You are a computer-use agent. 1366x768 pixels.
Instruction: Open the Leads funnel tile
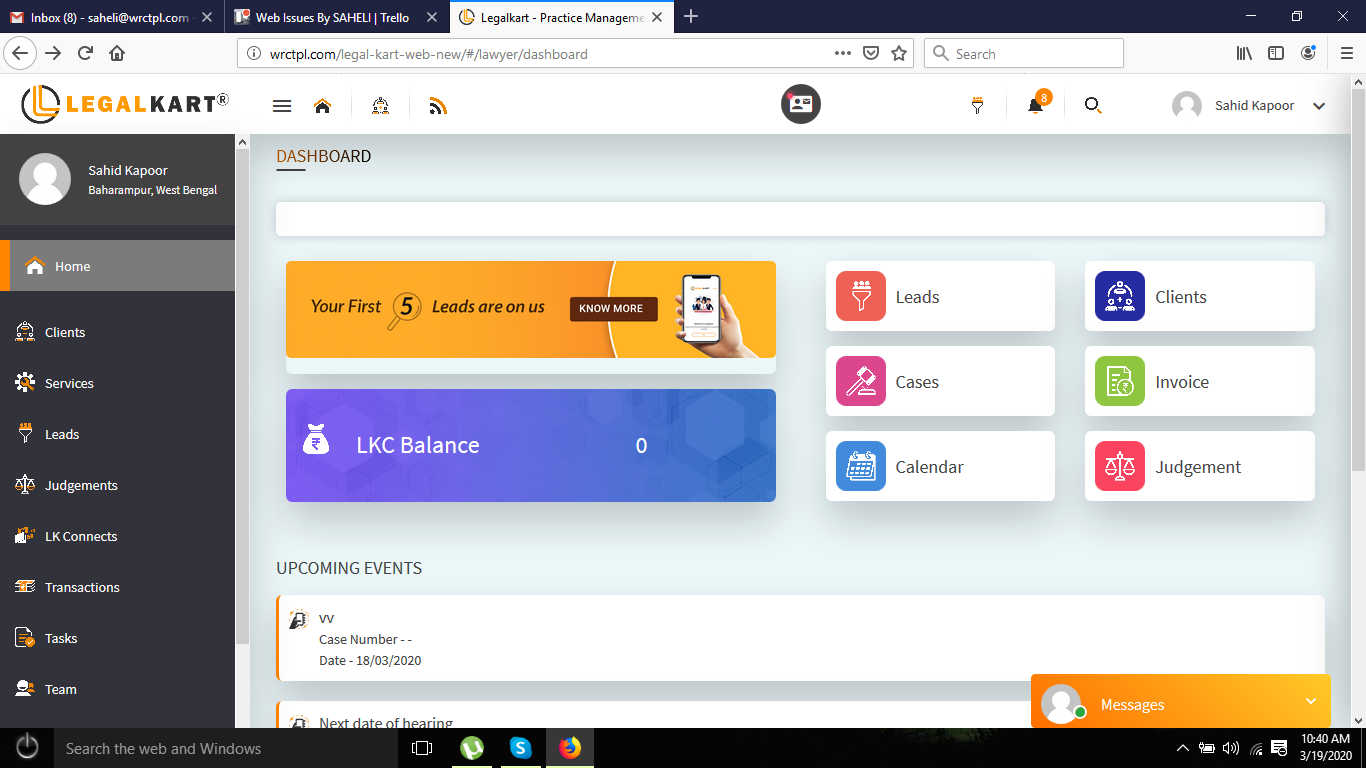coord(939,297)
